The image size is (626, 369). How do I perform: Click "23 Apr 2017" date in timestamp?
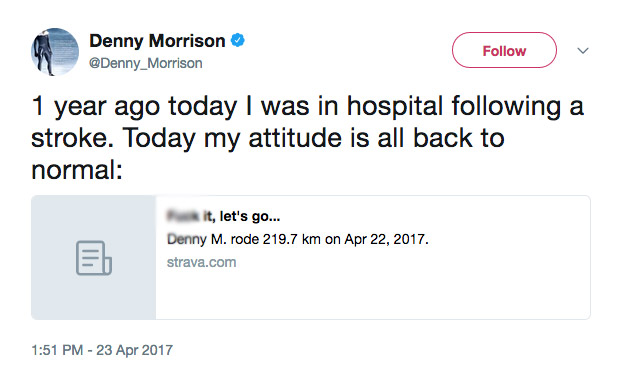[x=135, y=350]
